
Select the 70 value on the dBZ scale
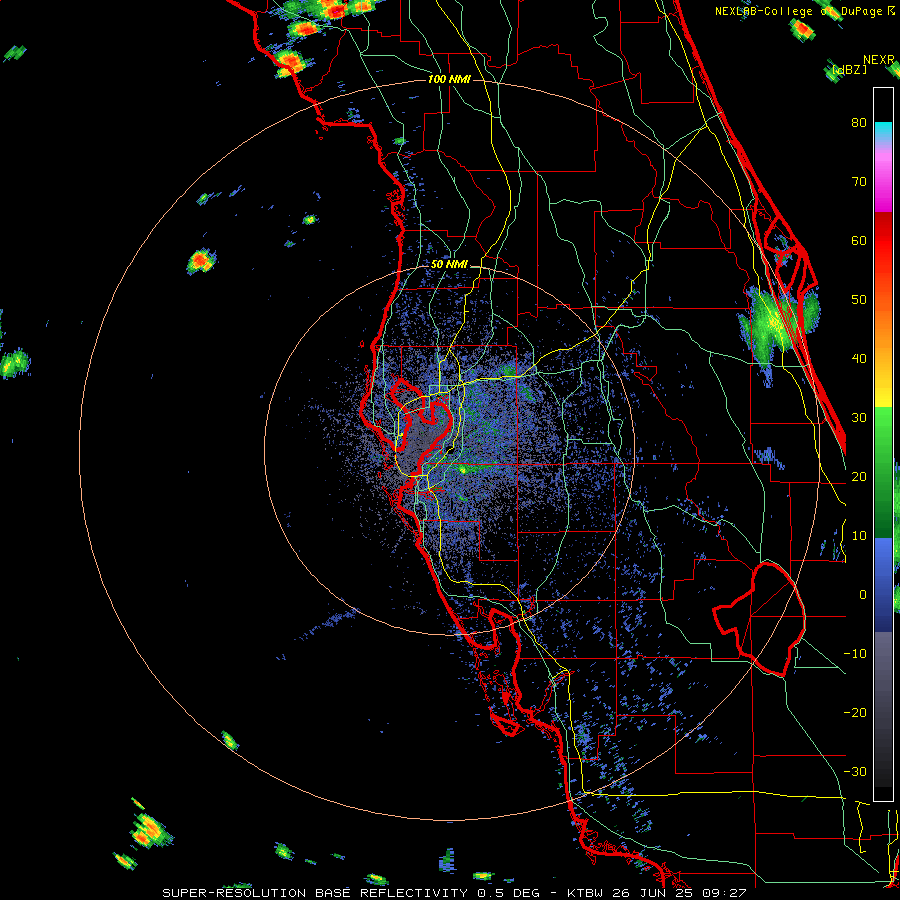pyautogui.click(x=859, y=181)
